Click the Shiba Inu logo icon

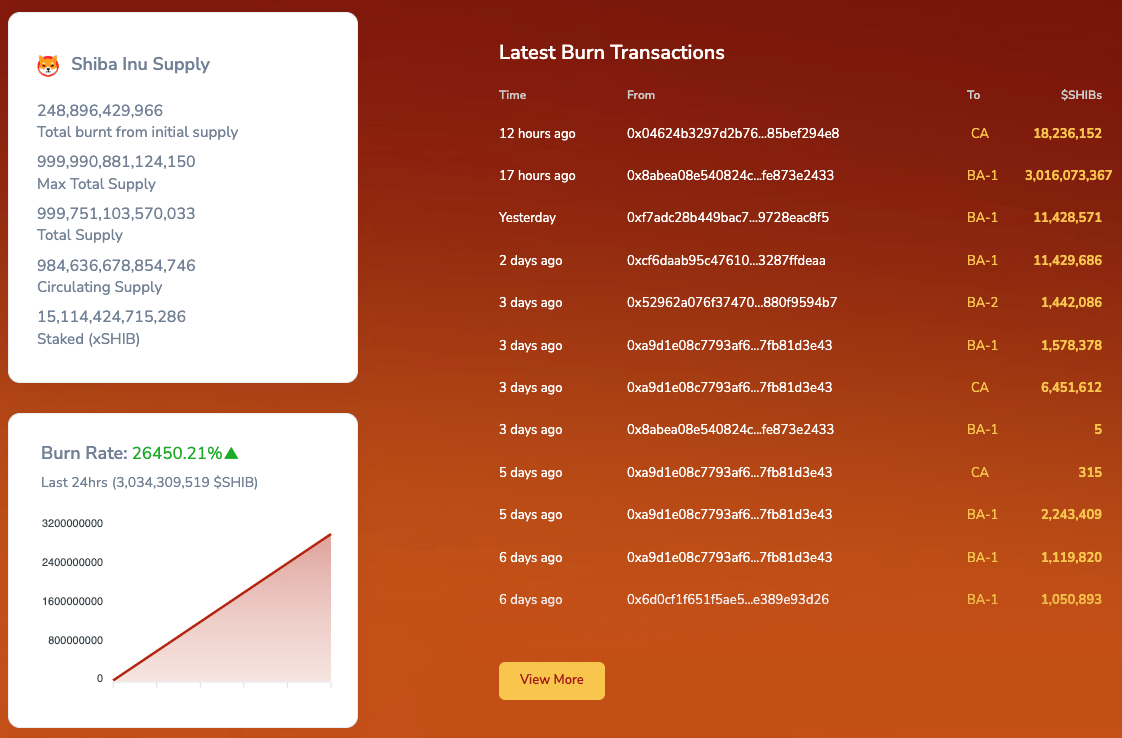coord(48,65)
